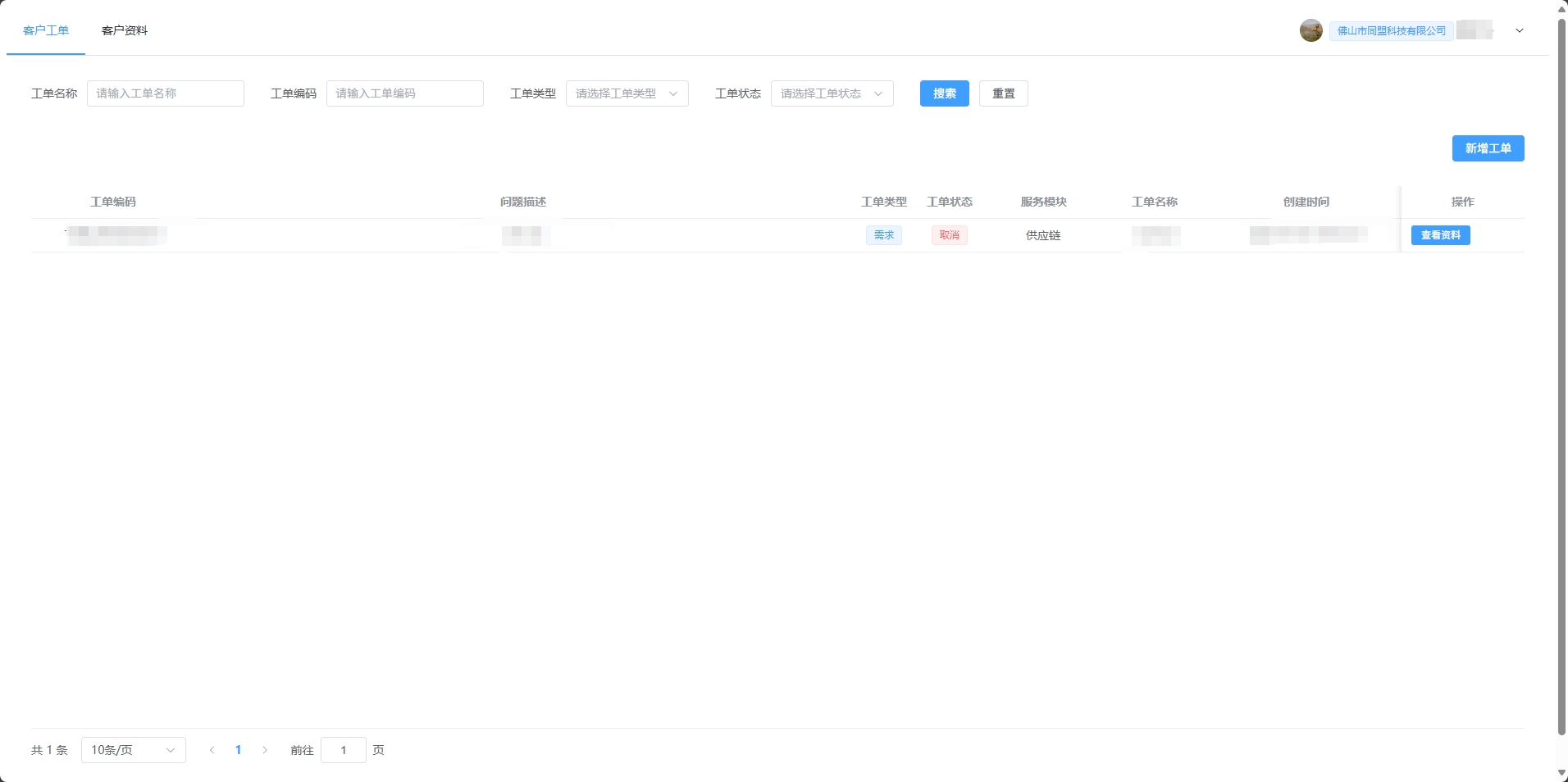The width and height of the screenshot is (1568, 782).
Task: Click the next page arrow
Action: tap(264, 750)
